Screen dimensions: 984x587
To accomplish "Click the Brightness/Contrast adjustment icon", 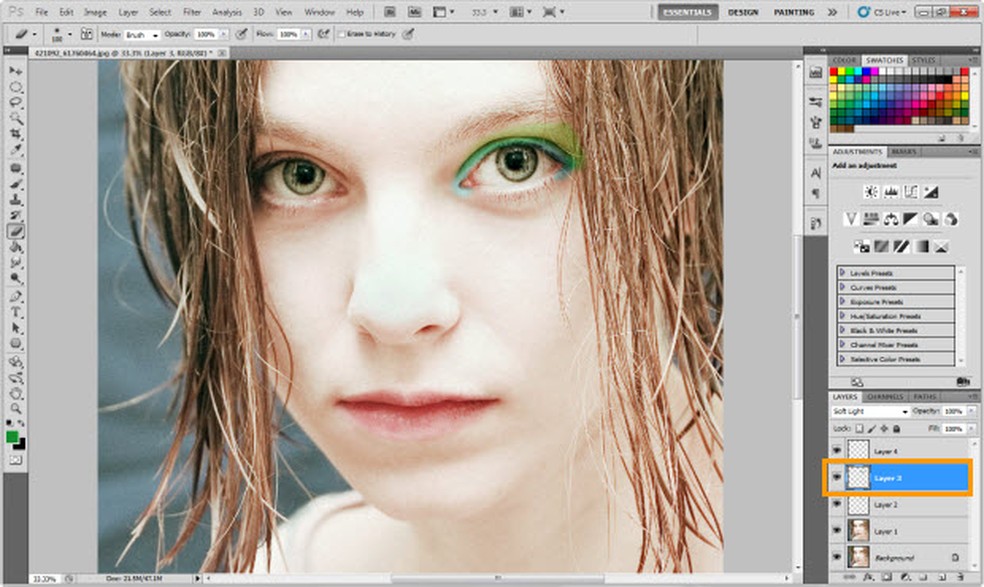I will click(871, 191).
